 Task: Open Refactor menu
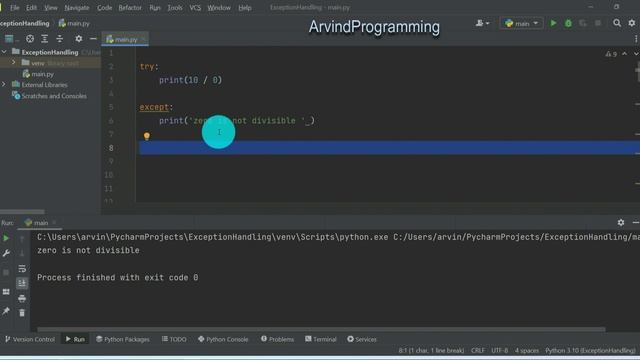(130, 7)
